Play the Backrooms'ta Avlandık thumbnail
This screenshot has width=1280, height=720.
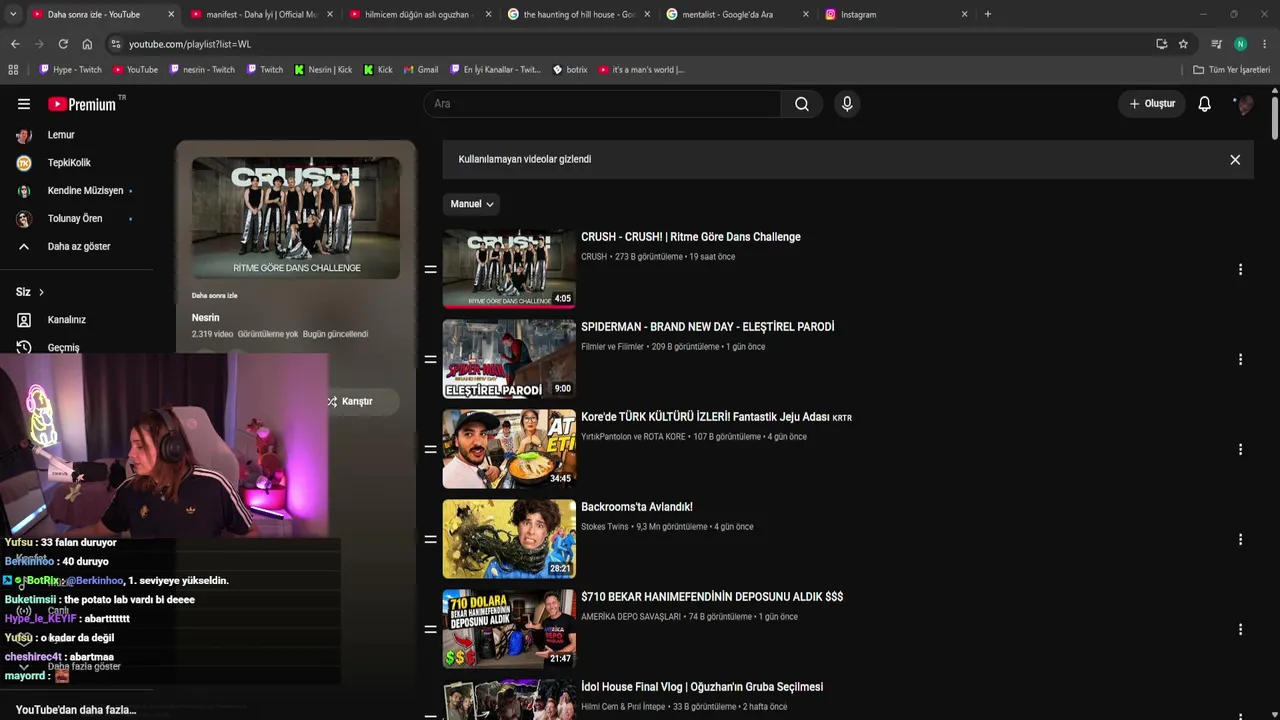pyautogui.click(x=509, y=539)
